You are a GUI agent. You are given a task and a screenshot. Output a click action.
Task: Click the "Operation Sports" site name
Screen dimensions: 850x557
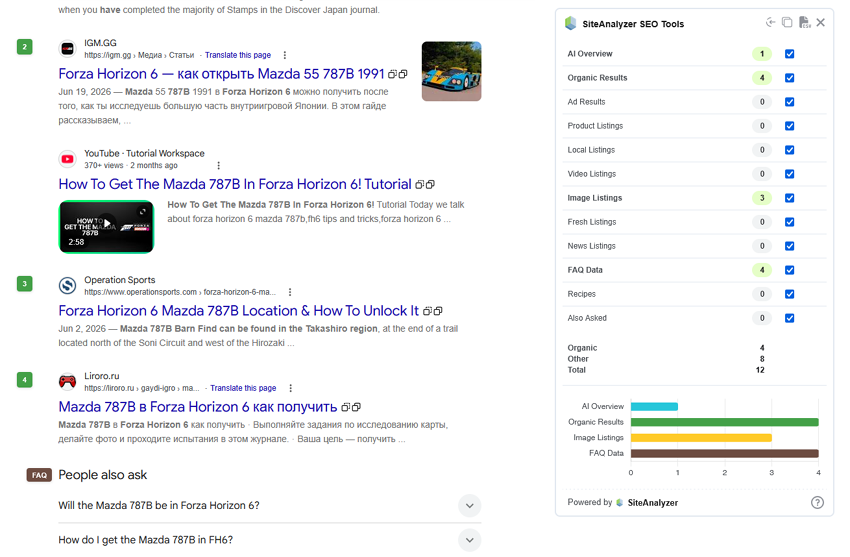pyautogui.click(x=120, y=280)
